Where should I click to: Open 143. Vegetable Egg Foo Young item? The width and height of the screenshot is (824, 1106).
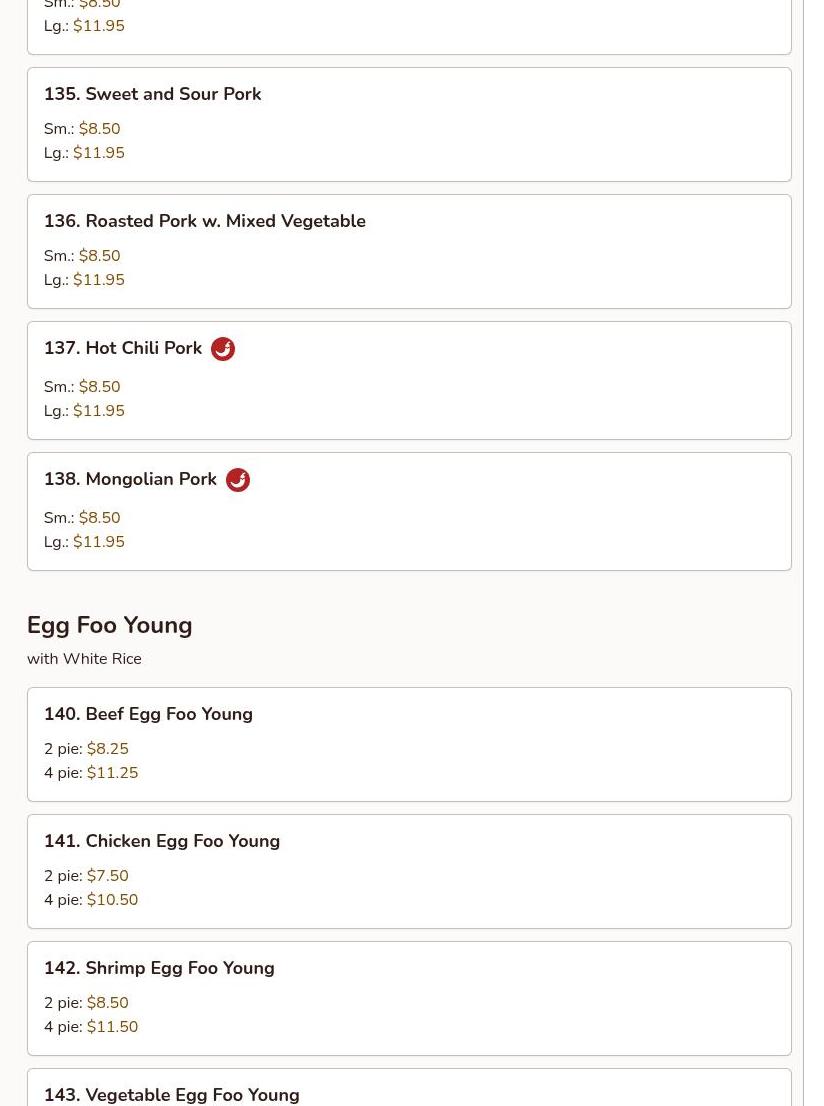tap(409, 1088)
